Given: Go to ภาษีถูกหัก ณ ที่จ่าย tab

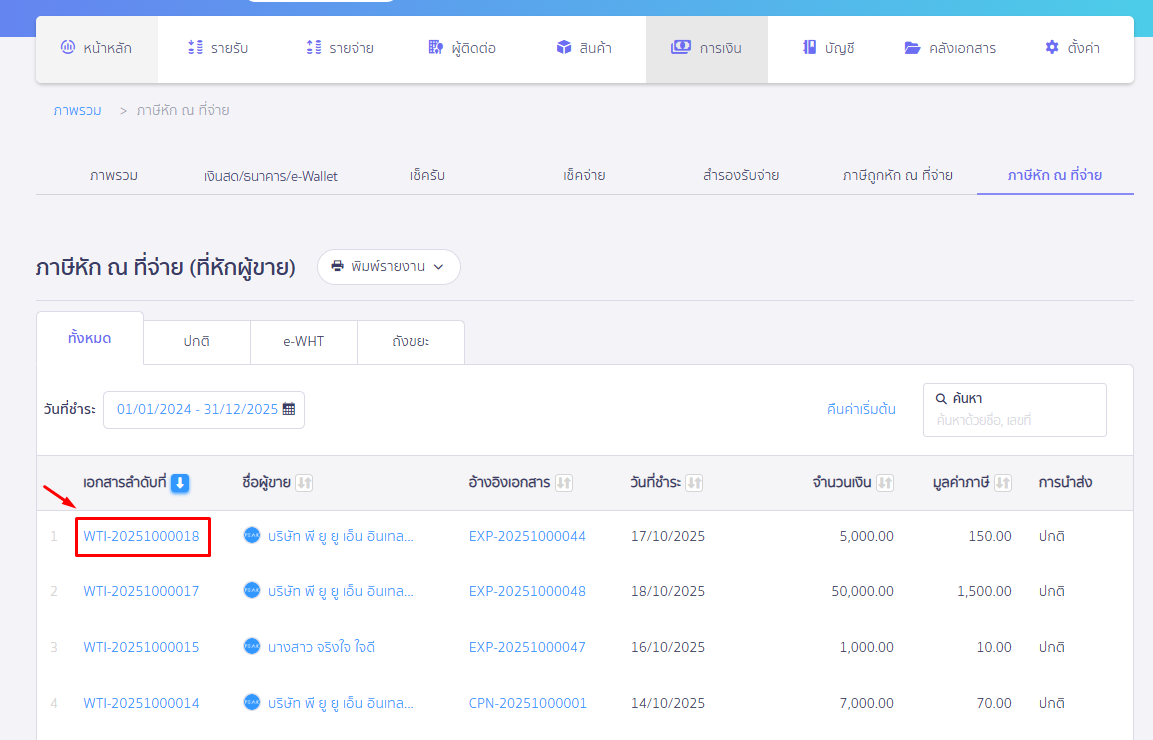Looking at the screenshot, I should (897, 175).
